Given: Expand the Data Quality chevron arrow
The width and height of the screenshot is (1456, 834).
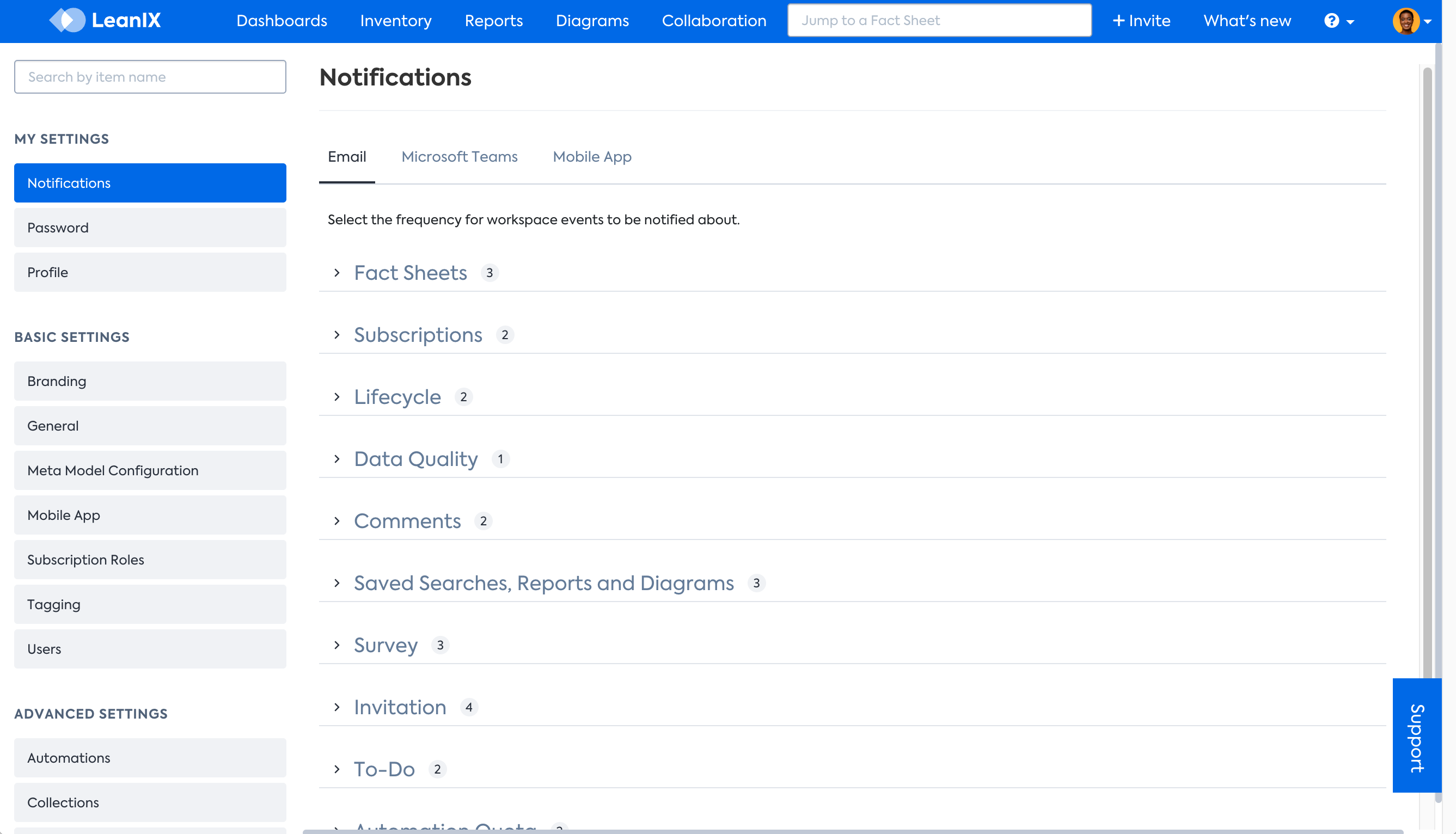Looking at the screenshot, I should pyautogui.click(x=338, y=459).
